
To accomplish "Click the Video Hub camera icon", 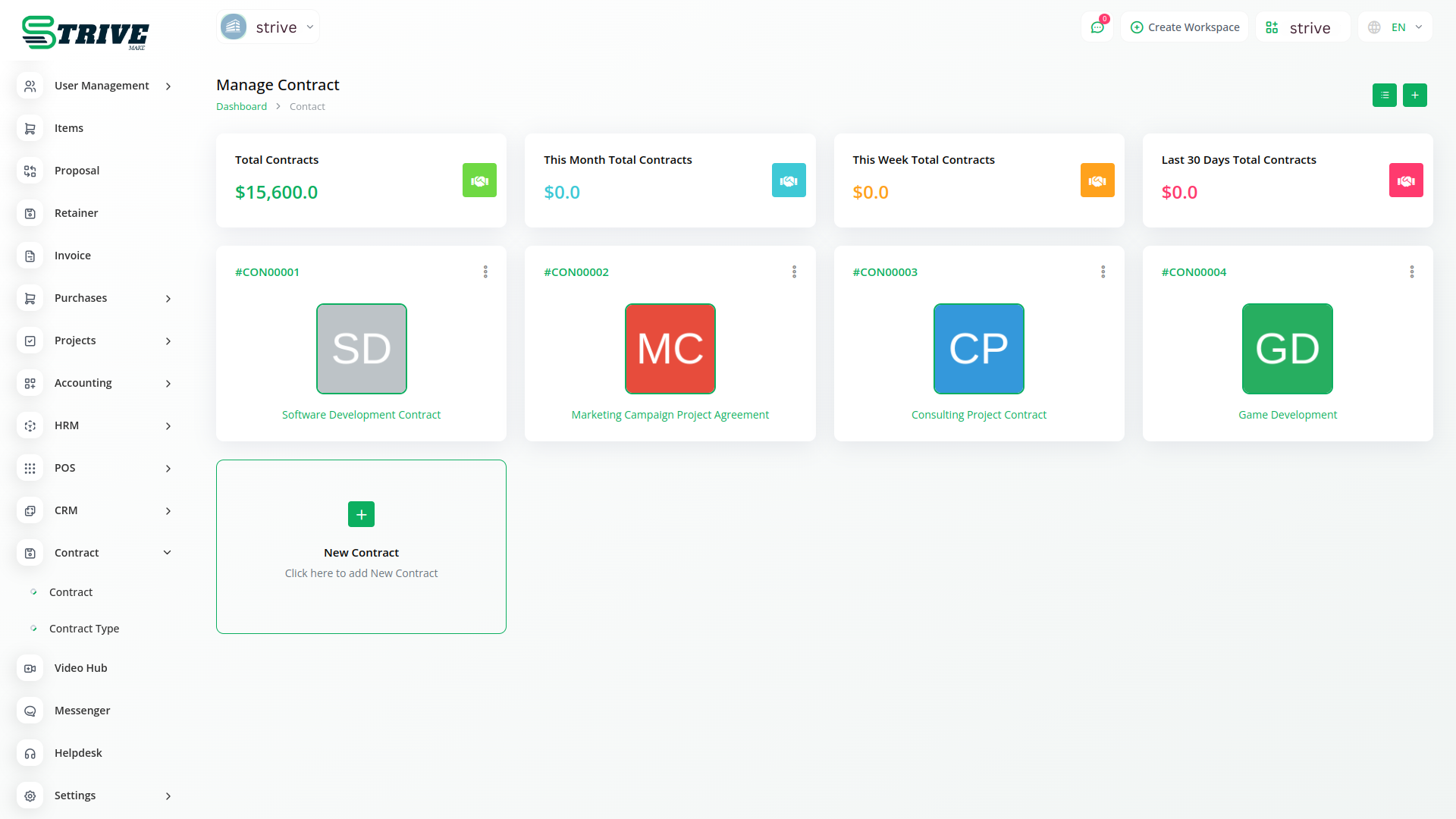I will pos(30,668).
